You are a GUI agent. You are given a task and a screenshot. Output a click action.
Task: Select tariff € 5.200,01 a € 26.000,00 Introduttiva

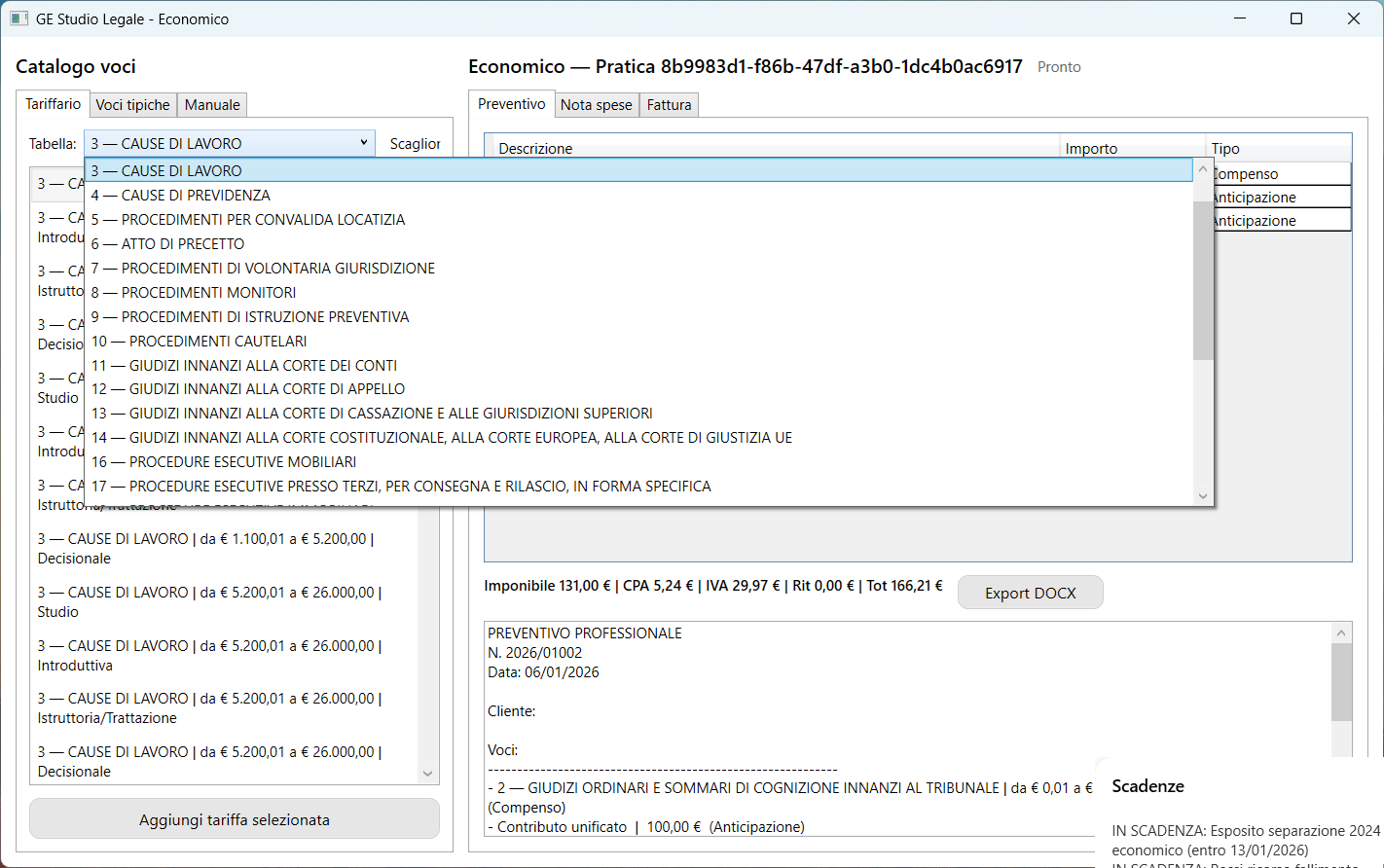209,655
